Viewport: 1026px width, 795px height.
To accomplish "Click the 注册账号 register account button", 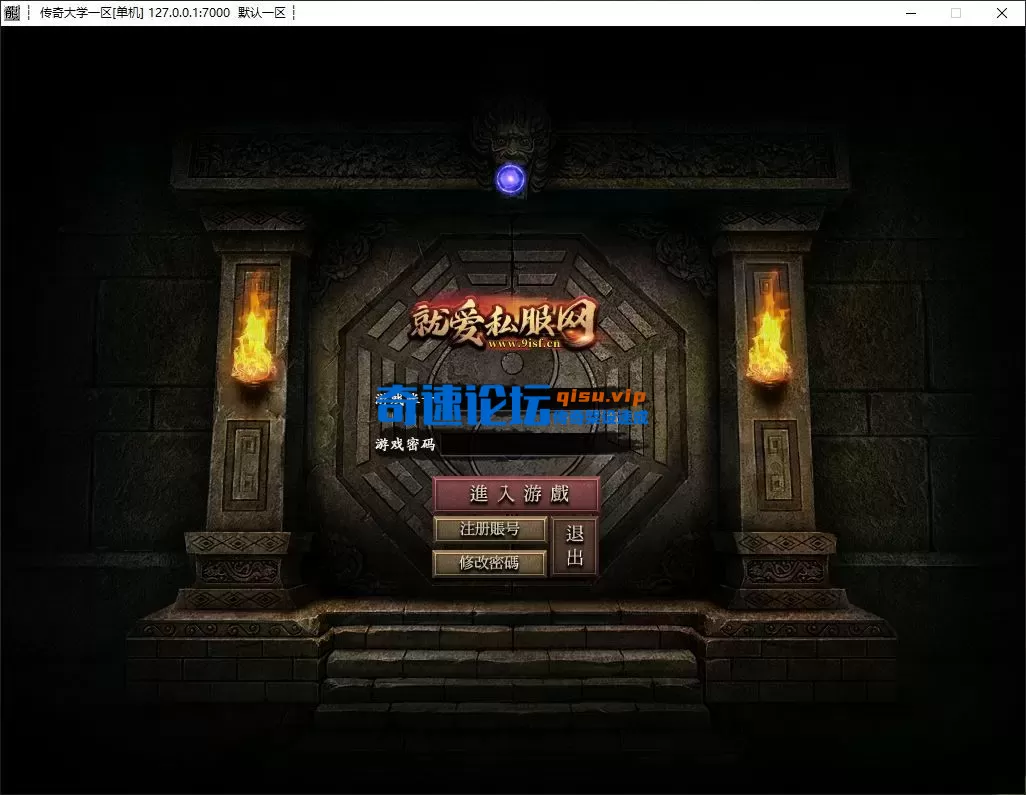I will point(489,529).
